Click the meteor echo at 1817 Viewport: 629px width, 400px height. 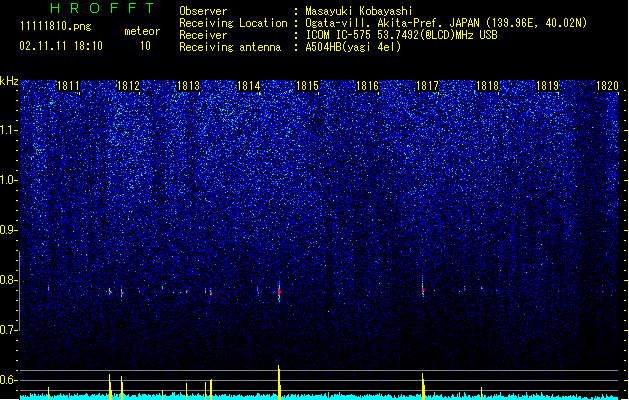pos(423,289)
